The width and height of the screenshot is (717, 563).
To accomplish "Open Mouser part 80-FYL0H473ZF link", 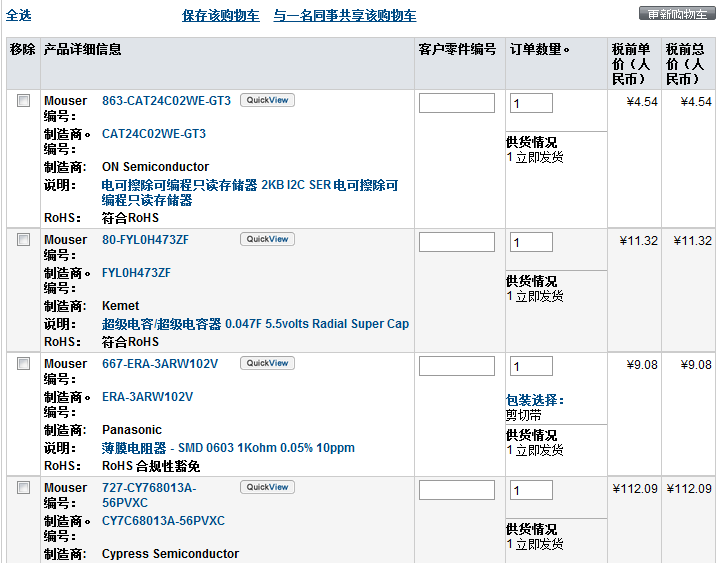I will point(145,240).
